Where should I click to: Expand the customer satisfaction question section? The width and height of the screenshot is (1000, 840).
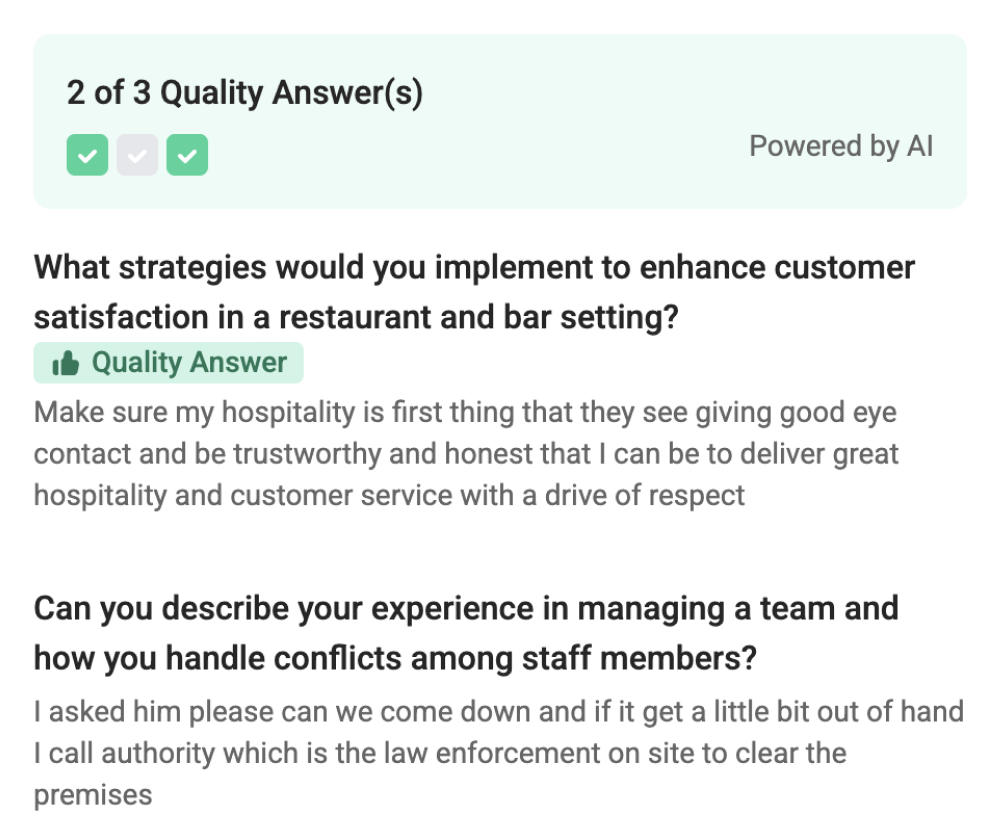[474, 292]
